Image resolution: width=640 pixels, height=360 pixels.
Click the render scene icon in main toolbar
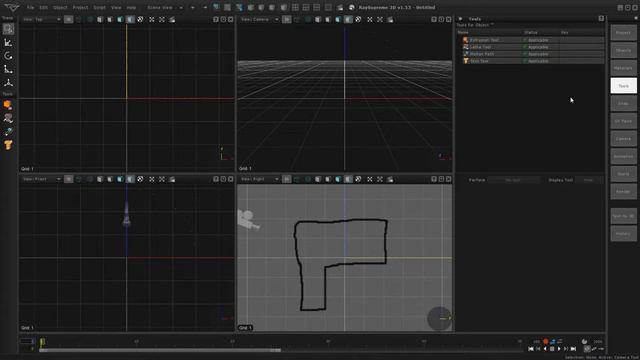tap(340, 7)
